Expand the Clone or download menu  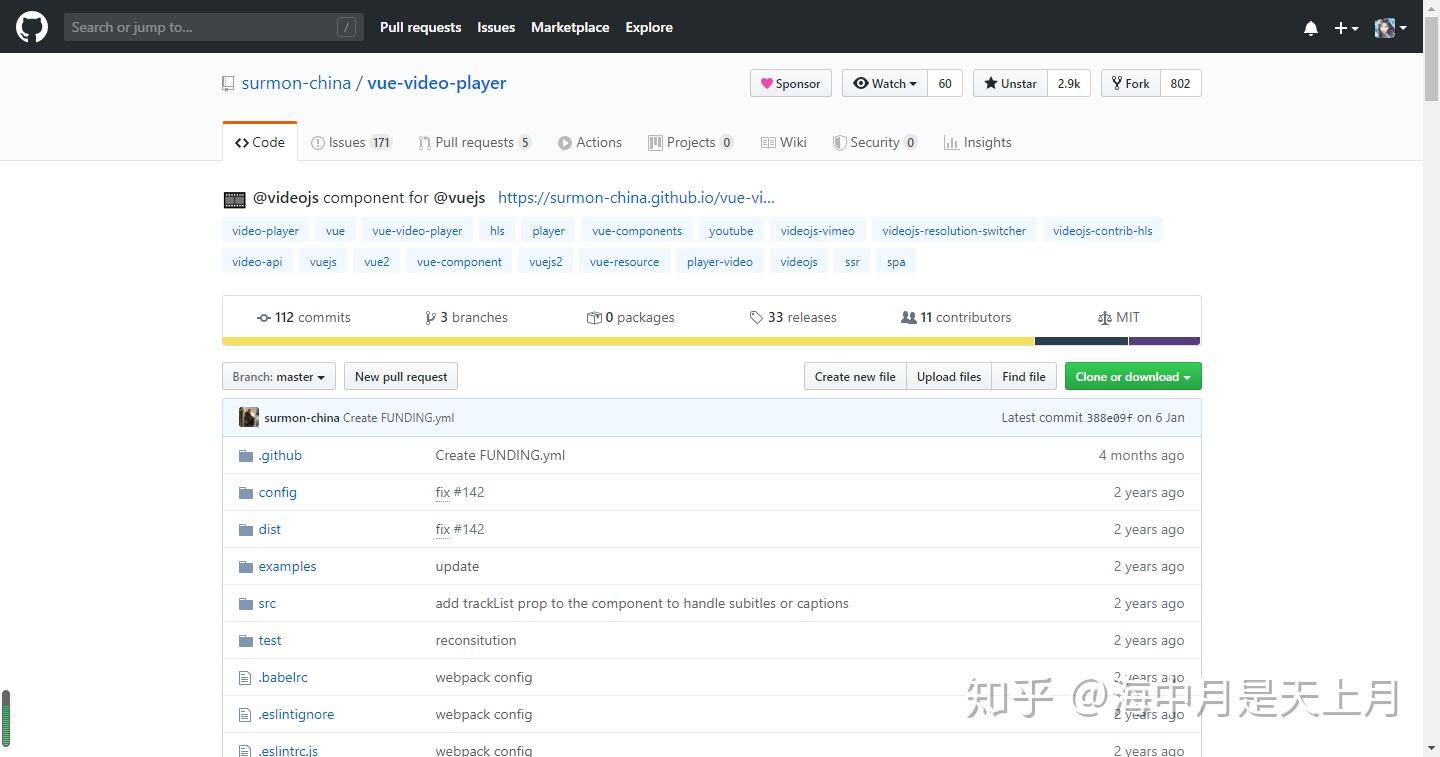[1132, 376]
